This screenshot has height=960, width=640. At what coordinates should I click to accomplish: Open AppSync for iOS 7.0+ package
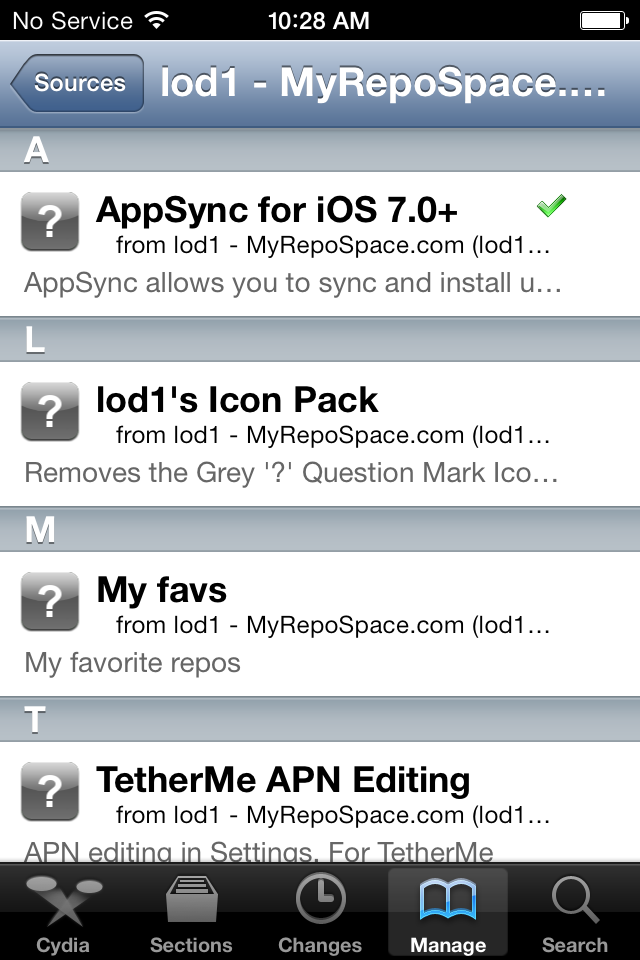[x=277, y=210]
